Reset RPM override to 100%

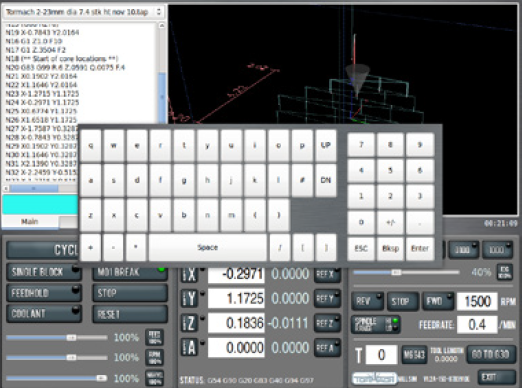pyautogui.click(x=154, y=358)
